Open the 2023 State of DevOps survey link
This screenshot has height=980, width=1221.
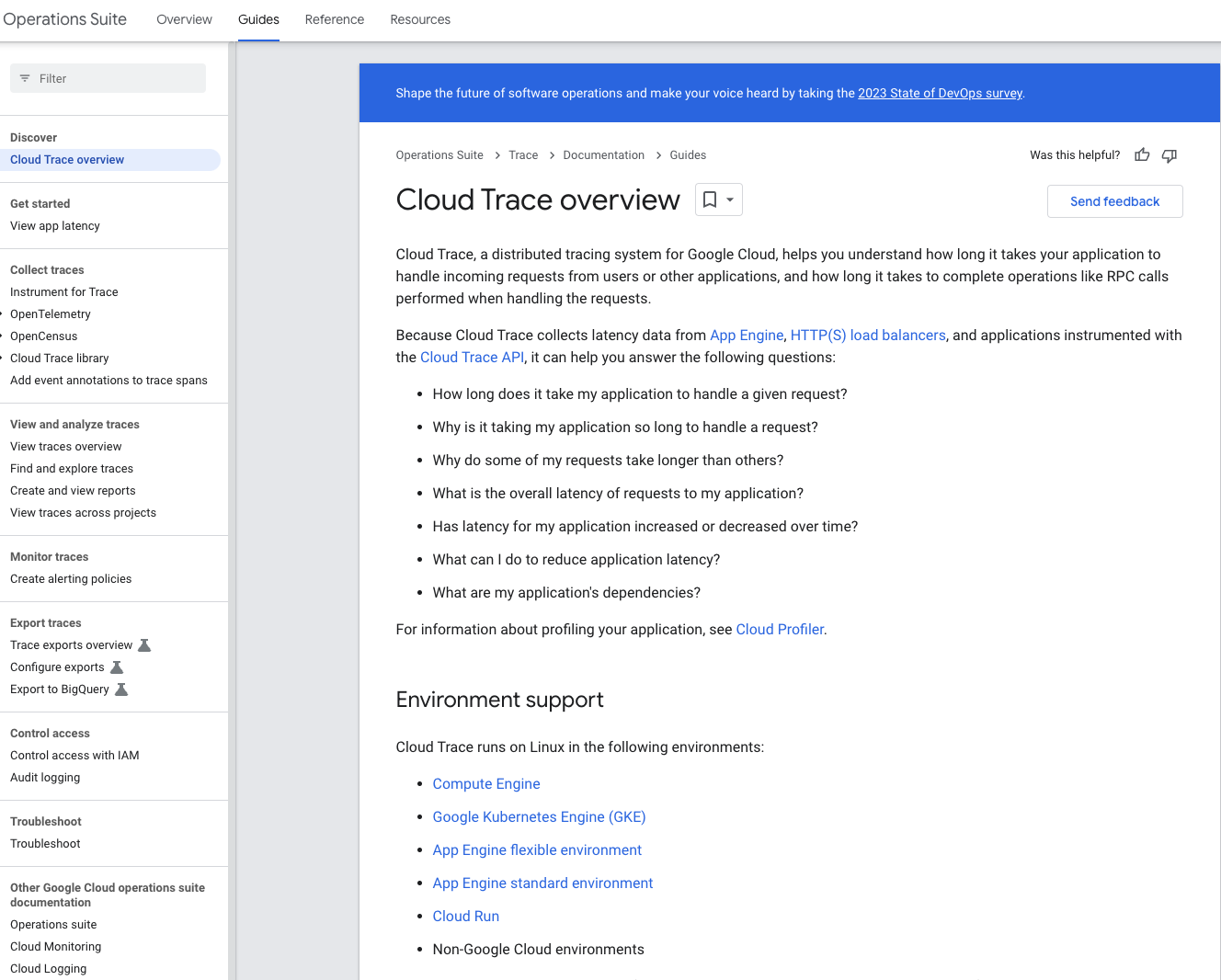(940, 93)
